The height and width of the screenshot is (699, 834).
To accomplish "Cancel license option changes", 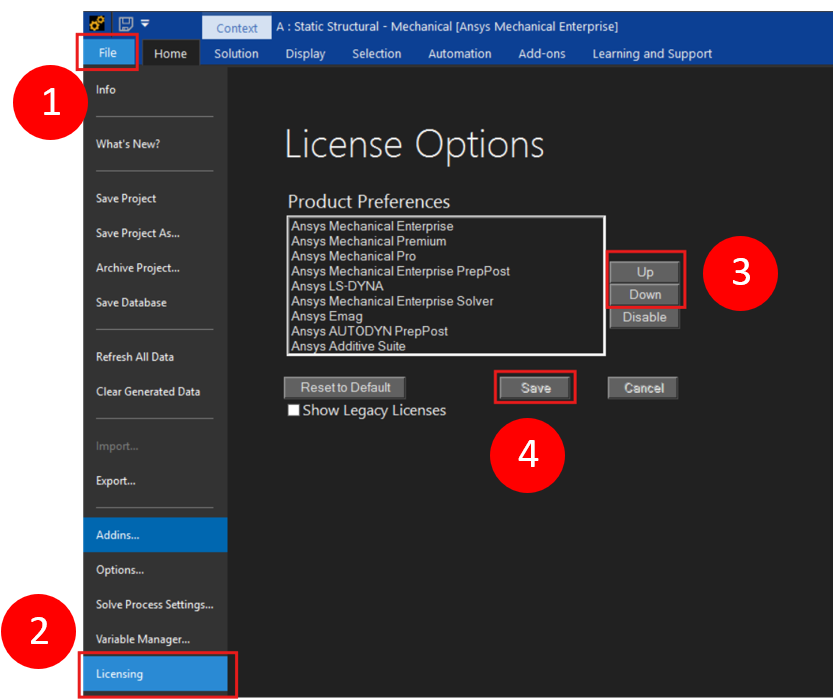I will click(643, 388).
